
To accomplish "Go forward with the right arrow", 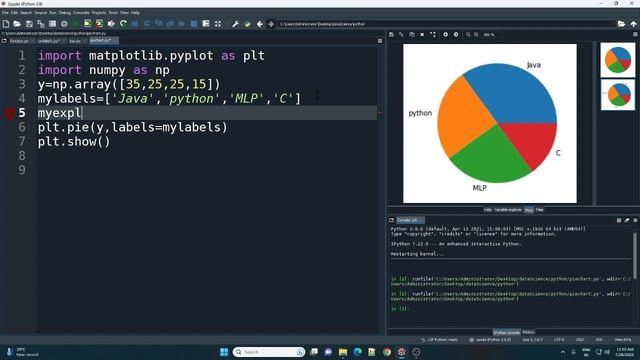I will pyautogui.click(x=271, y=24).
